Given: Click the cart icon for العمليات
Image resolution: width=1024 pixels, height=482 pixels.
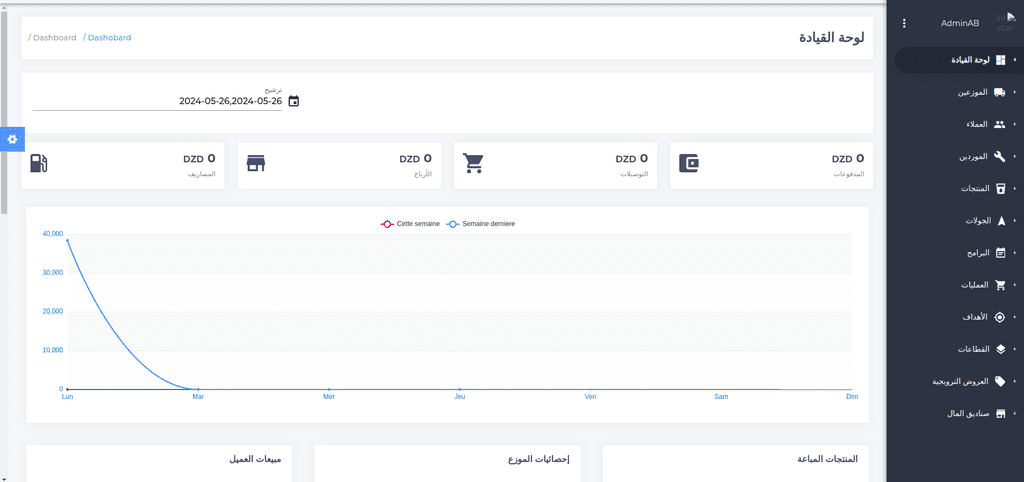Looking at the screenshot, I should coord(1000,285).
